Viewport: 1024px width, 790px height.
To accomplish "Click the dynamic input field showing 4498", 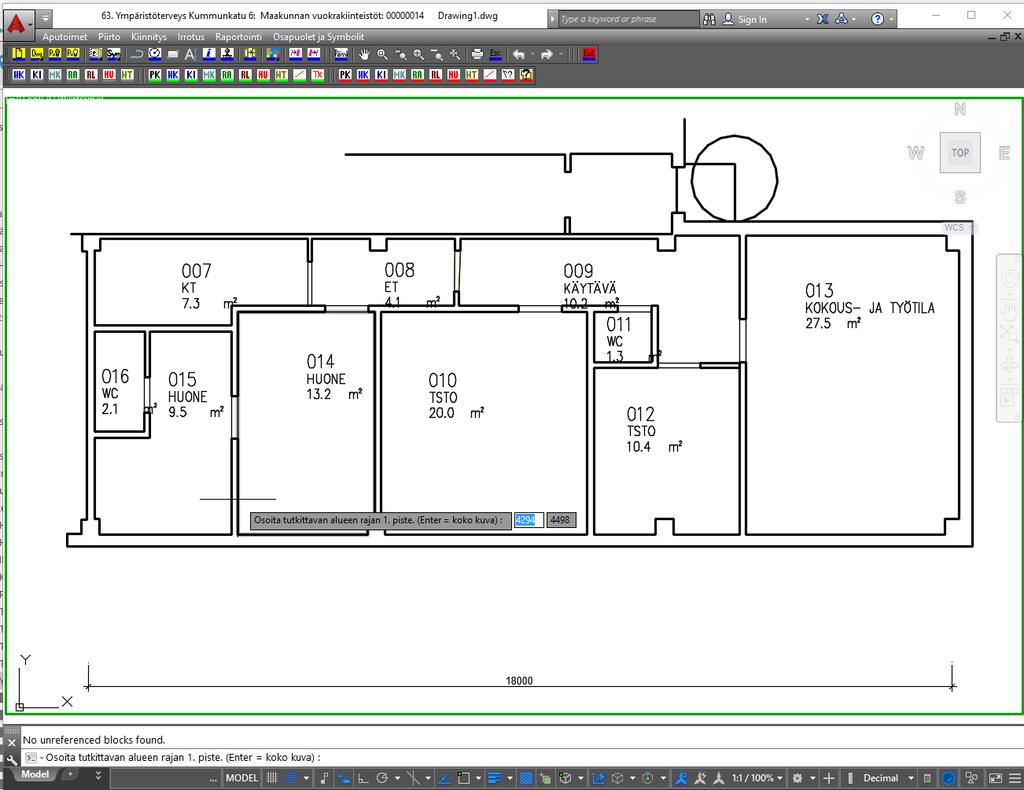I will [561, 520].
